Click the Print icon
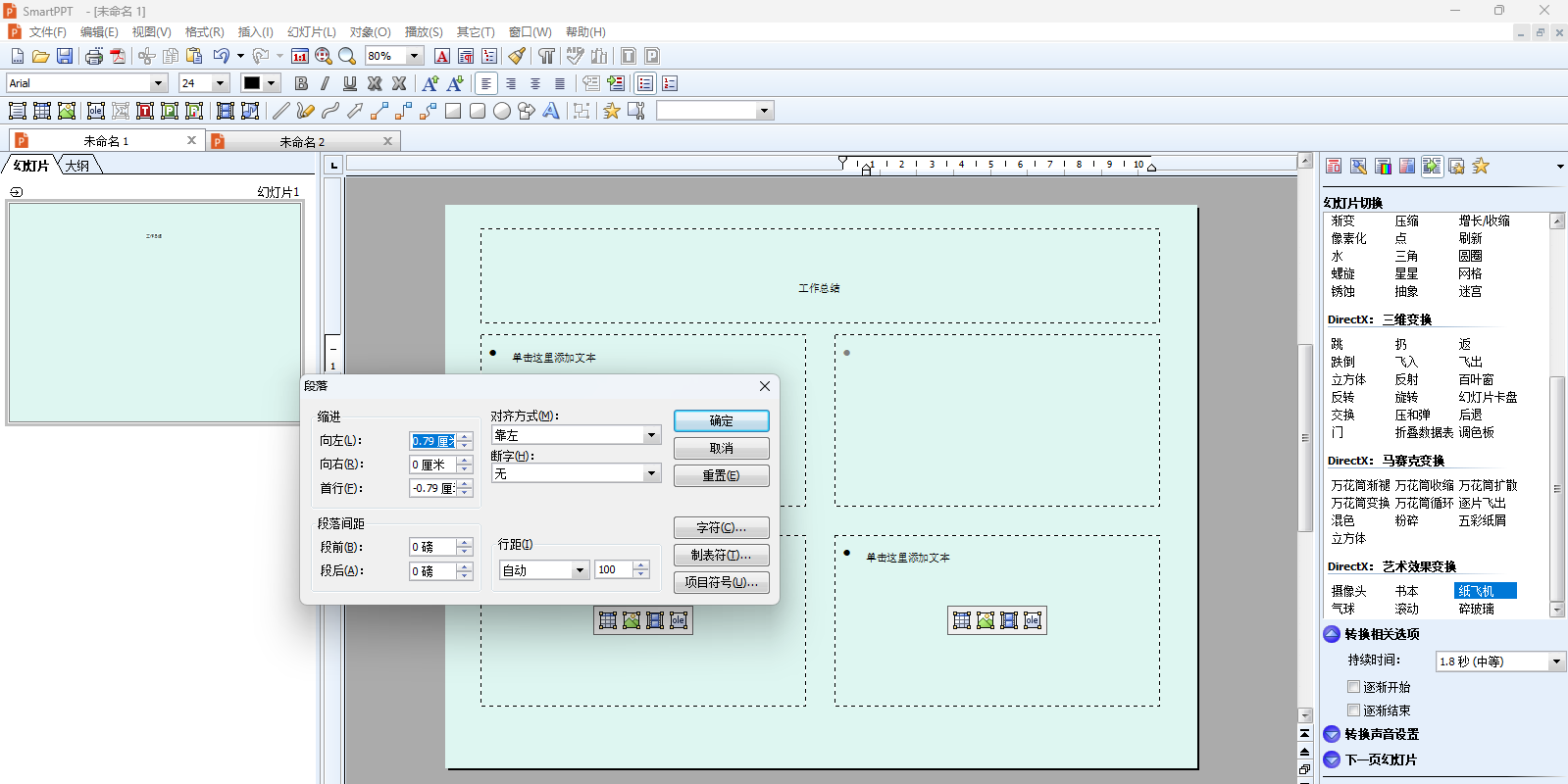 93,56
